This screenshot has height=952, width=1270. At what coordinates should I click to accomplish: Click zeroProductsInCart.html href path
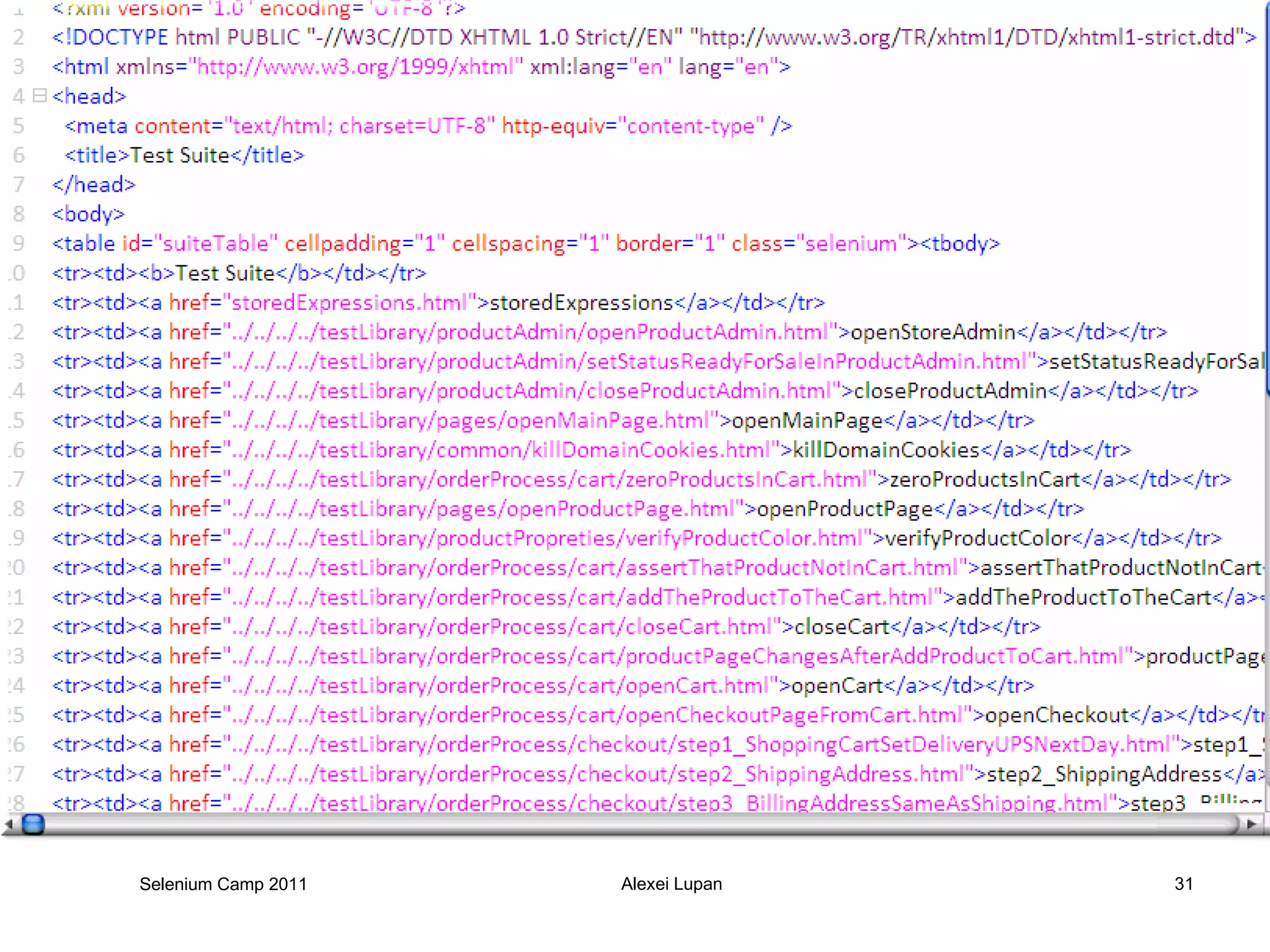click(549, 479)
